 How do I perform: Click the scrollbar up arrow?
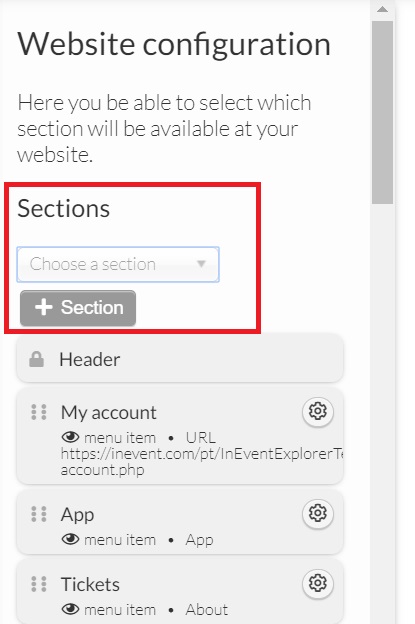pos(382,9)
